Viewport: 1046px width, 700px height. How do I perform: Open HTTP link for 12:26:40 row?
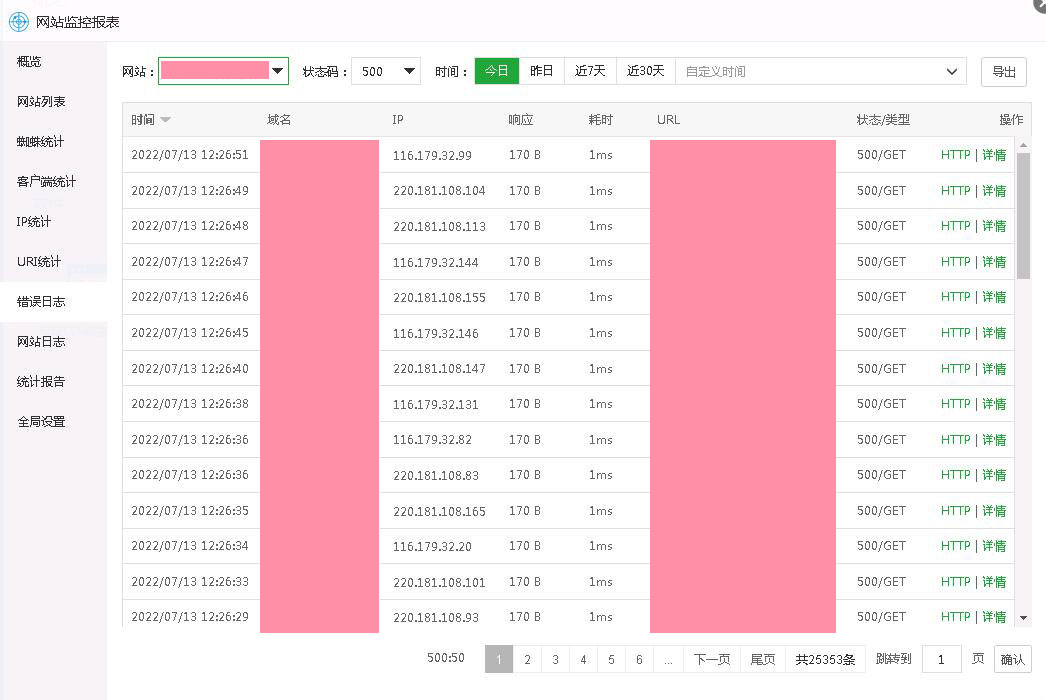(955, 368)
